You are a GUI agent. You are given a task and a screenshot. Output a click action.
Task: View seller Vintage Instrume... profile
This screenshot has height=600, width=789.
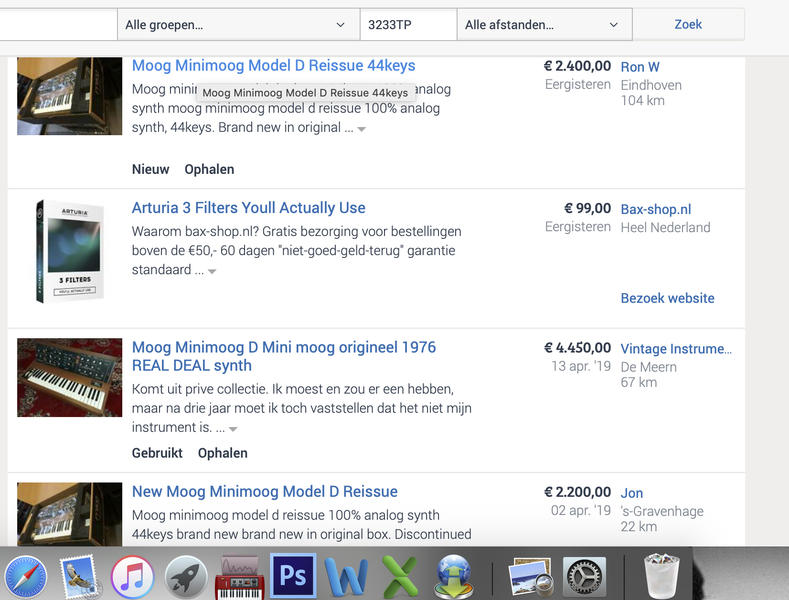(x=676, y=348)
